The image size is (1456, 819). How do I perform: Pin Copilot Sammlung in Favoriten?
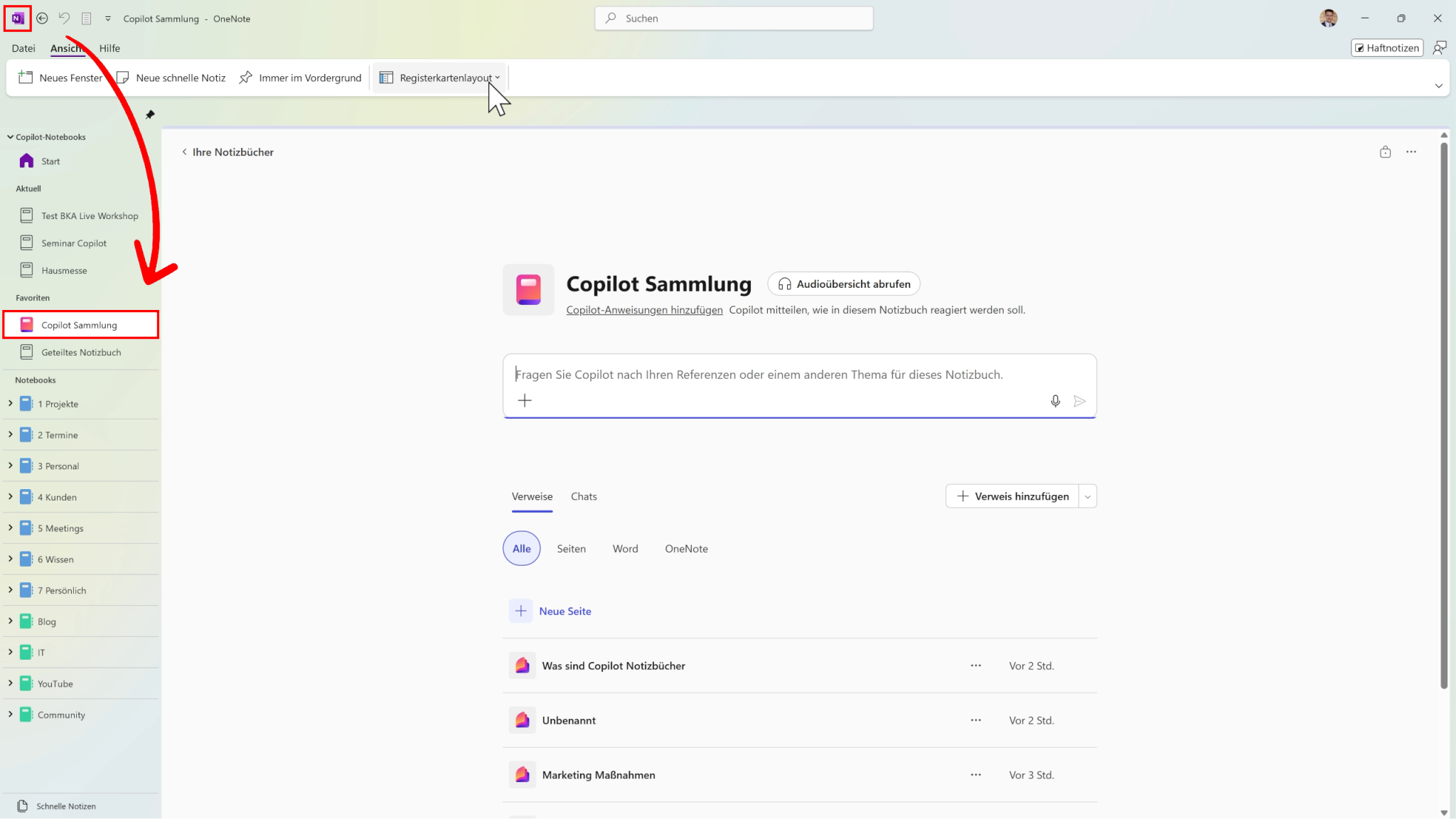79,324
